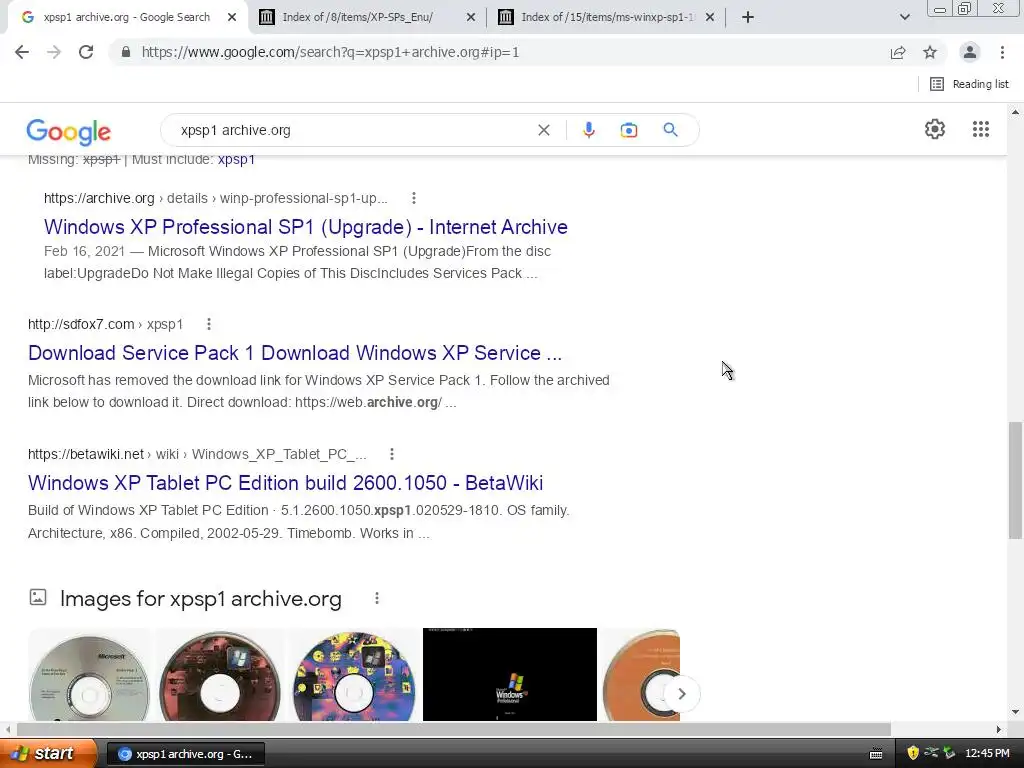Show next images with carousel arrow
This screenshot has width=1024, height=768.
682,694
